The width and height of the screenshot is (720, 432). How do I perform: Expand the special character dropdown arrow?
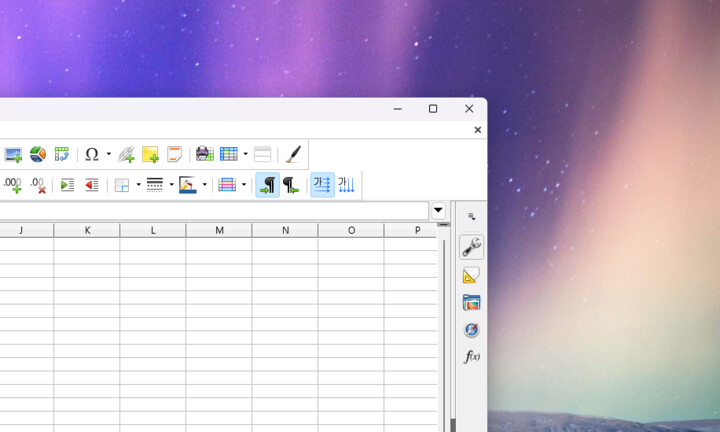coord(108,154)
